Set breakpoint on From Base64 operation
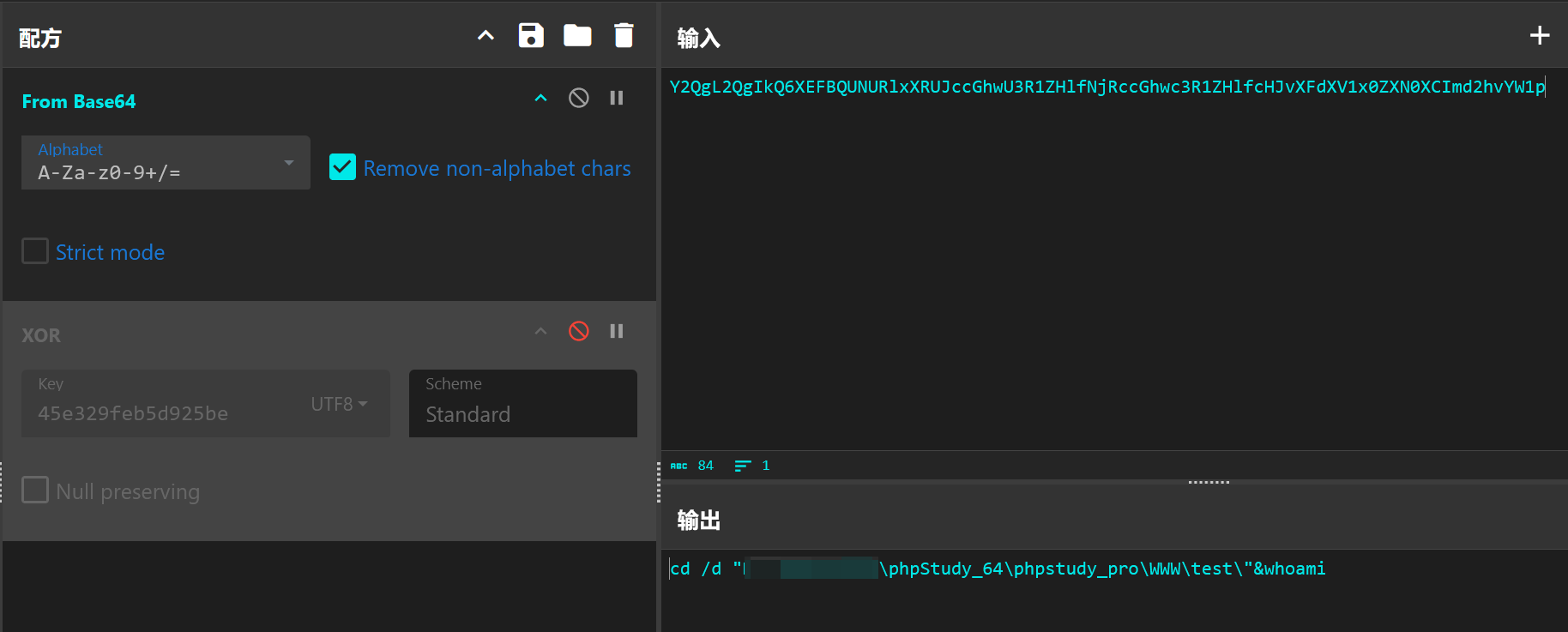The width and height of the screenshot is (1568, 632). pyautogui.click(x=617, y=98)
